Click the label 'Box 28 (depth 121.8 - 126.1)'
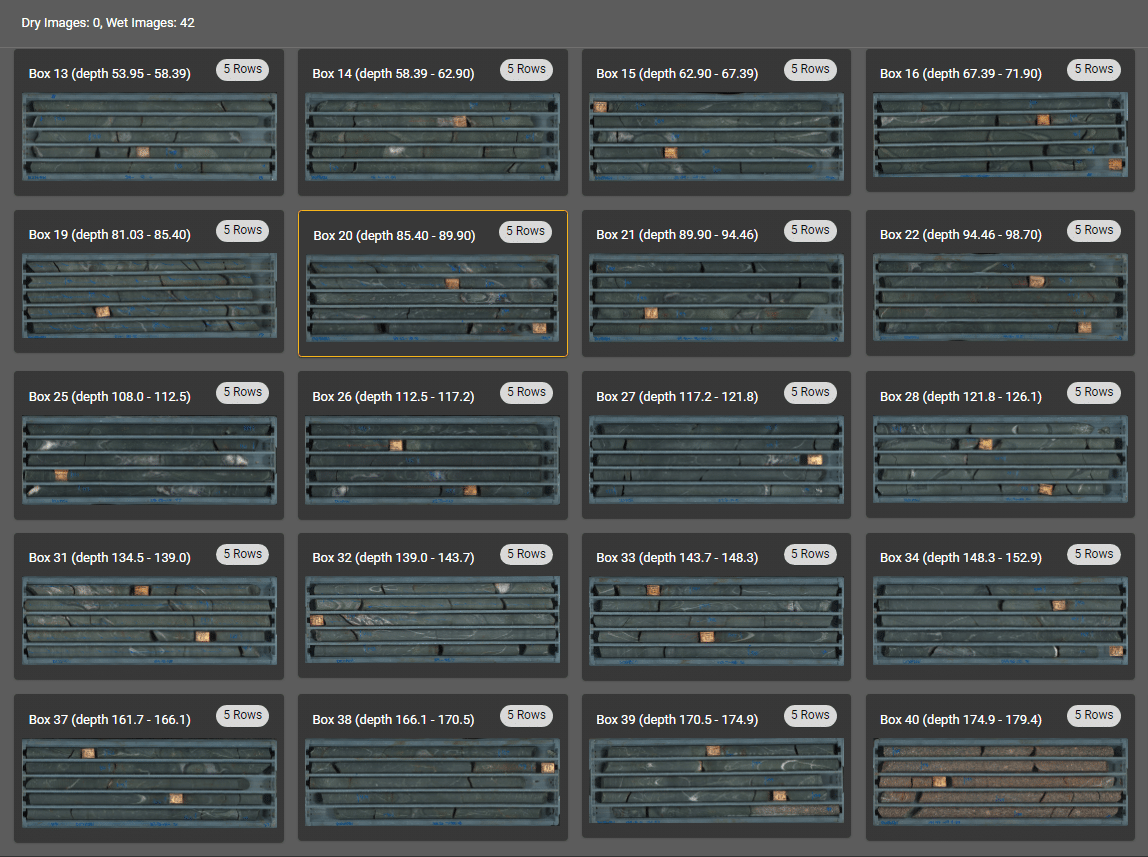Screen dimensions: 1148x857 coord(961,397)
